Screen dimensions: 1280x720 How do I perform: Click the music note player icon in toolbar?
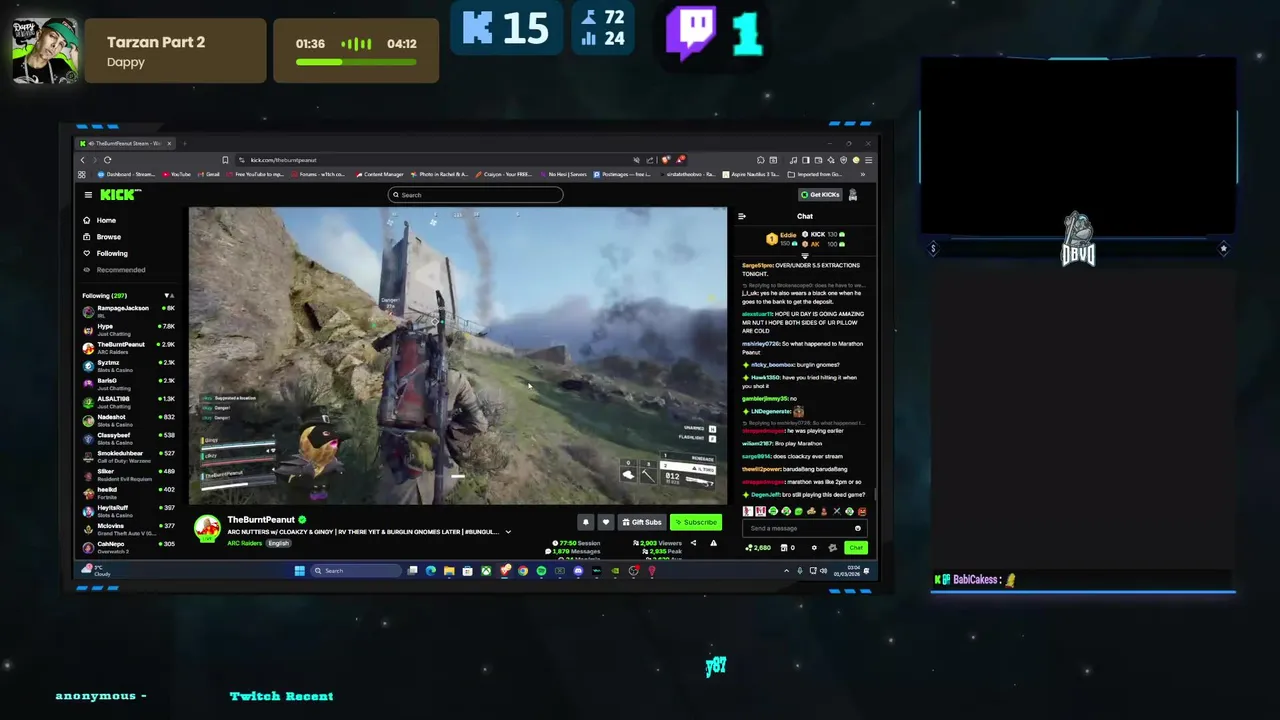(x=793, y=160)
